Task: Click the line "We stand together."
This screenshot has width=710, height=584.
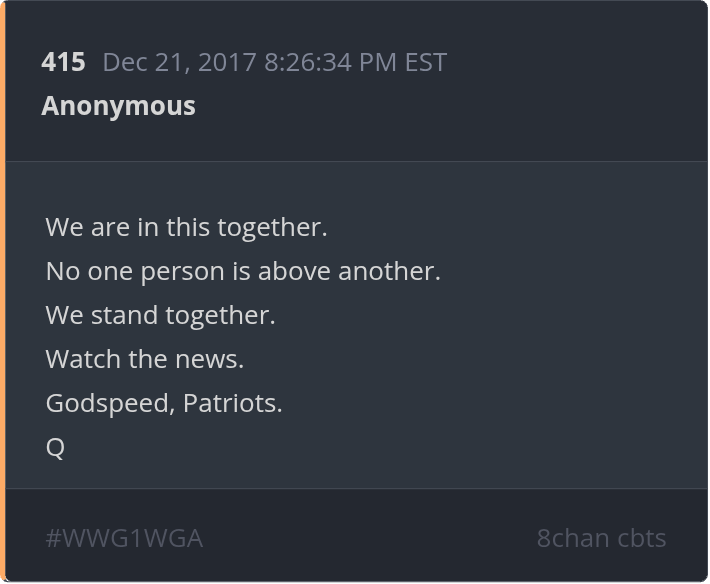Action: [160, 315]
